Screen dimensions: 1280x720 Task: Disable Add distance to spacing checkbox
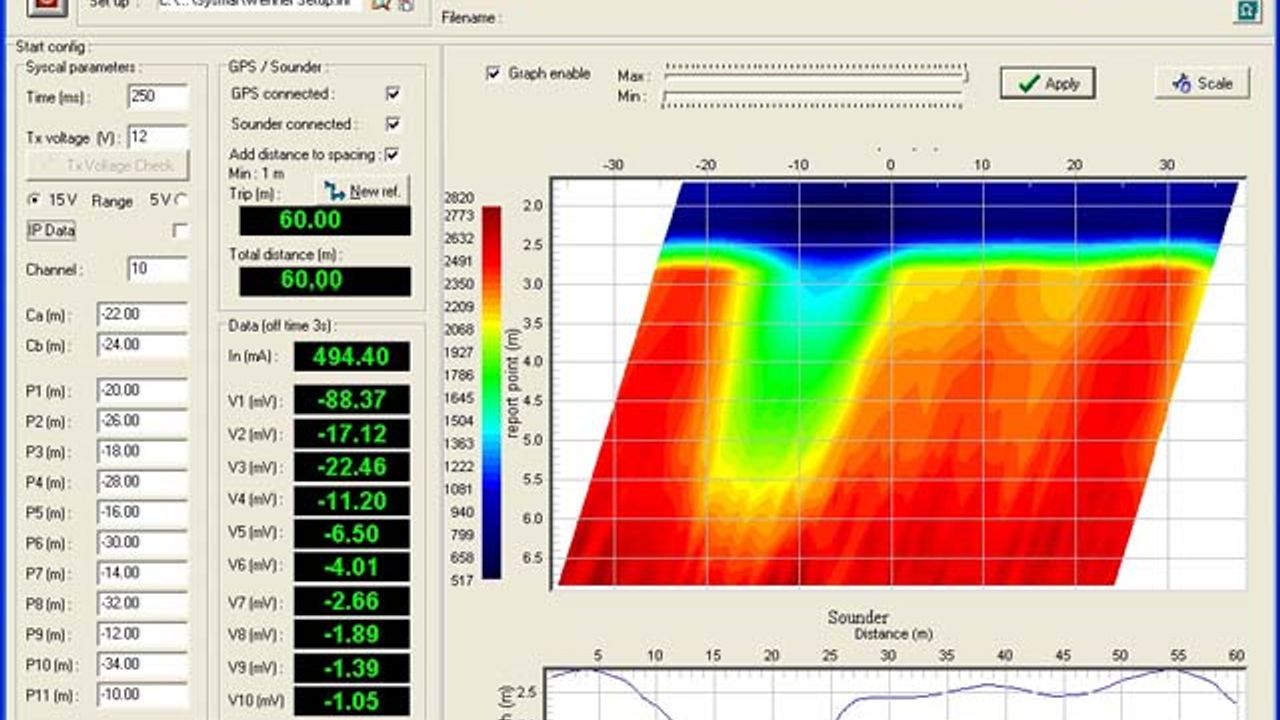pyautogui.click(x=392, y=155)
